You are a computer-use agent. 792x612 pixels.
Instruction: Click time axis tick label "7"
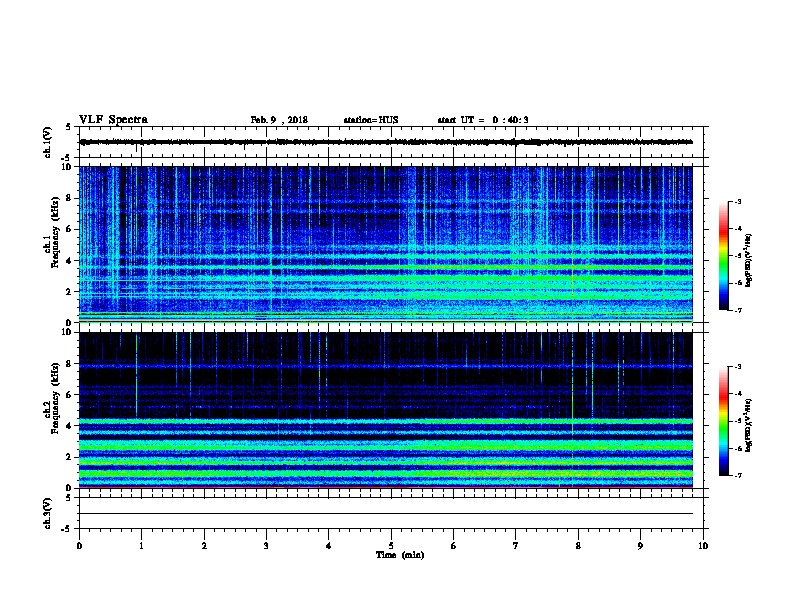516,546
